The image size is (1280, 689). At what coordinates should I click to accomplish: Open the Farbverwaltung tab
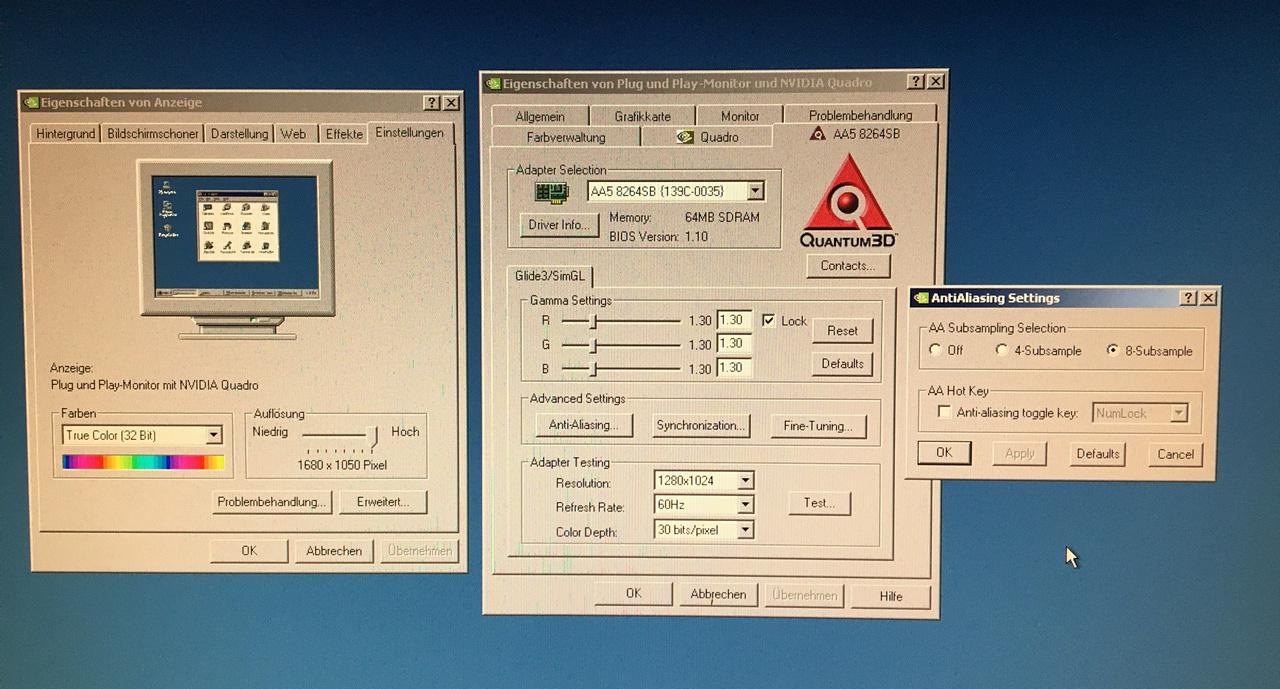pyautogui.click(x=566, y=137)
